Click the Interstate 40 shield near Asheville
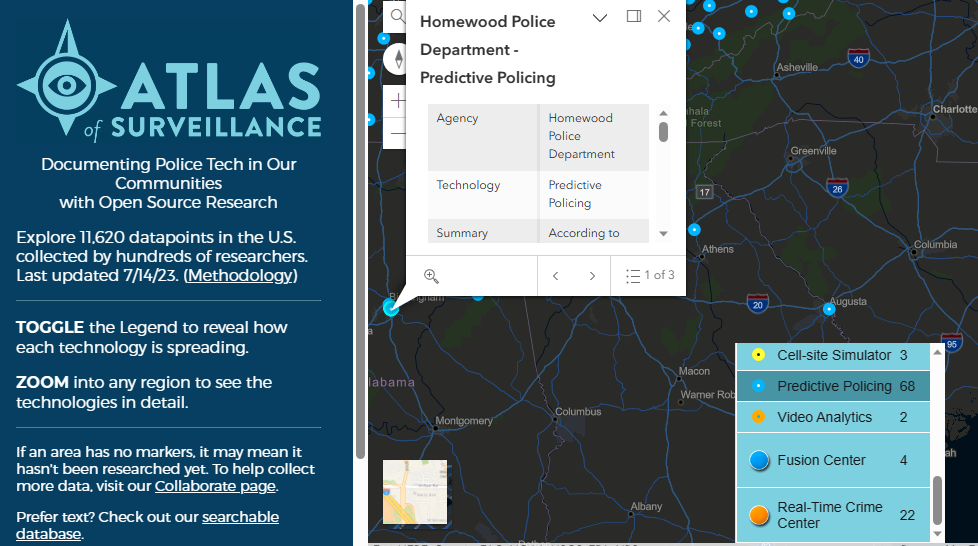Image resolution: width=978 pixels, height=546 pixels. click(x=858, y=59)
